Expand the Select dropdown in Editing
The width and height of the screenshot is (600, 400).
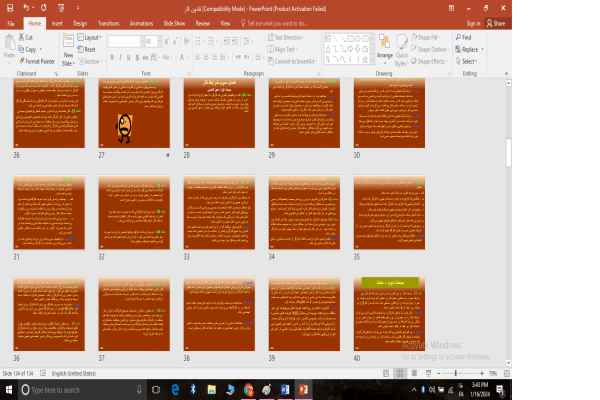pos(469,61)
